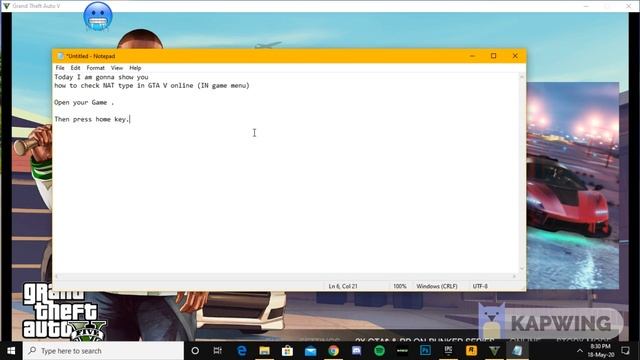Open the Action Center notifications
Viewport: 640px width, 360px height.
pyautogui.click(x=625, y=351)
